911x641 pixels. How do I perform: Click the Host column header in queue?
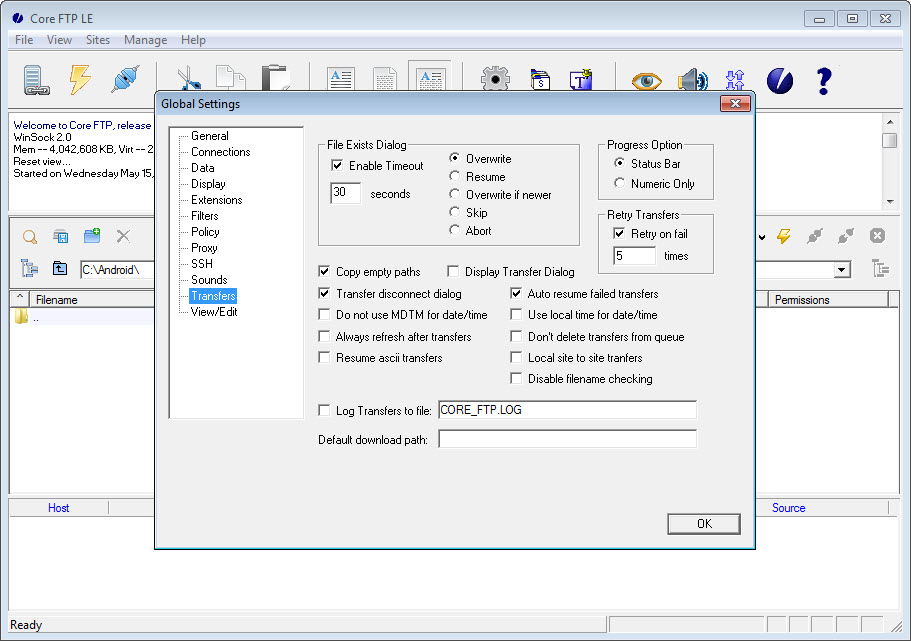tap(59, 508)
